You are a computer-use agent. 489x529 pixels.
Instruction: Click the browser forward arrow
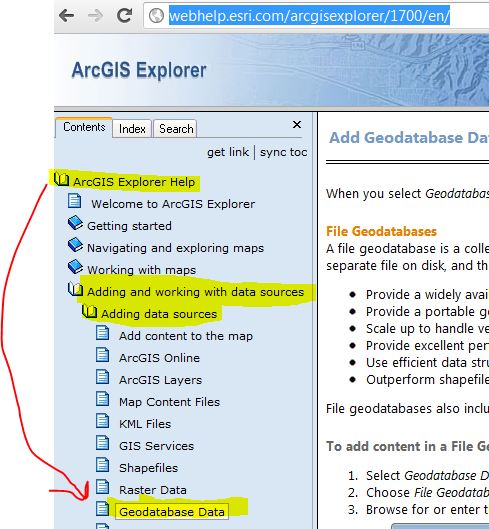point(96,16)
